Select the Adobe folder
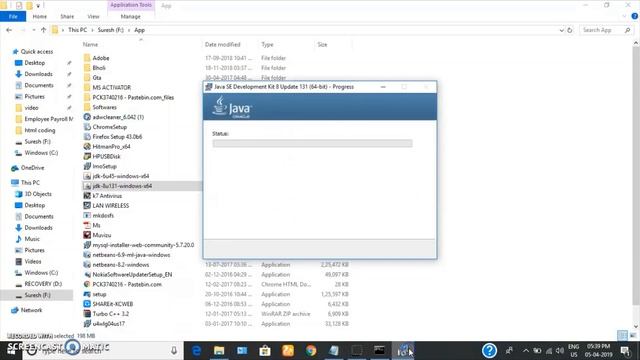 coord(101,58)
